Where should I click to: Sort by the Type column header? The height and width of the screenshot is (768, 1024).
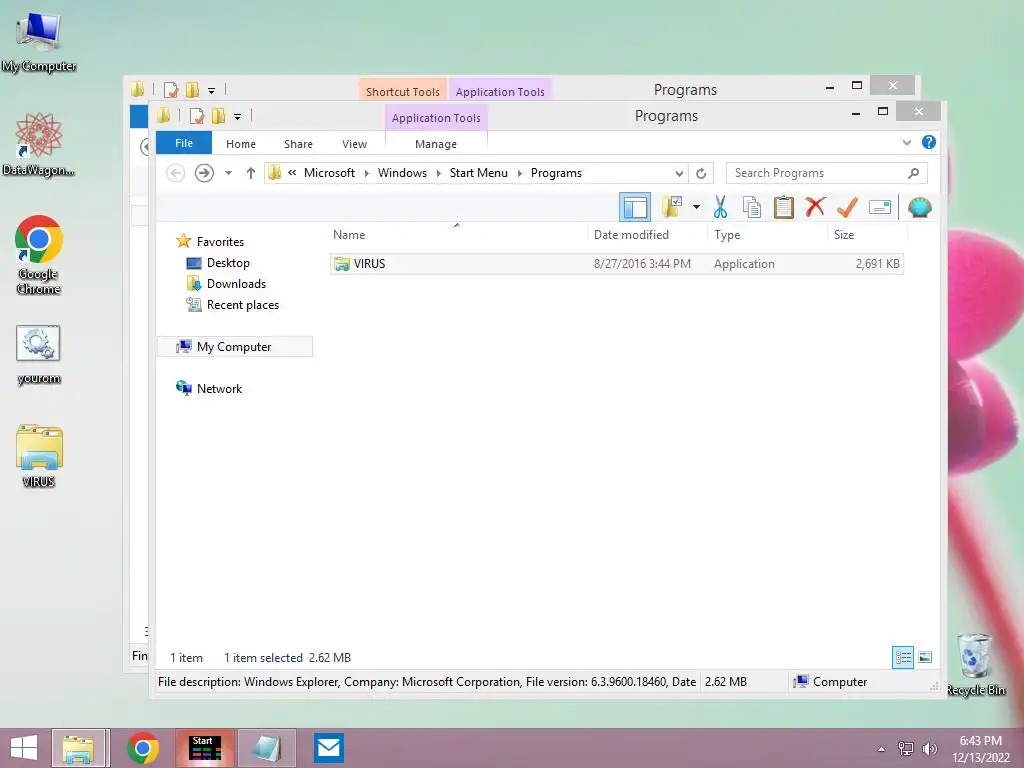pos(727,234)
